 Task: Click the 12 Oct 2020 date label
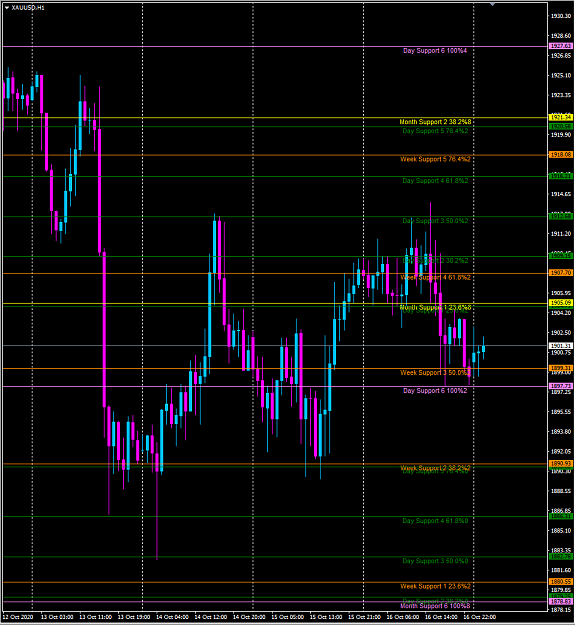coord(17,617)
